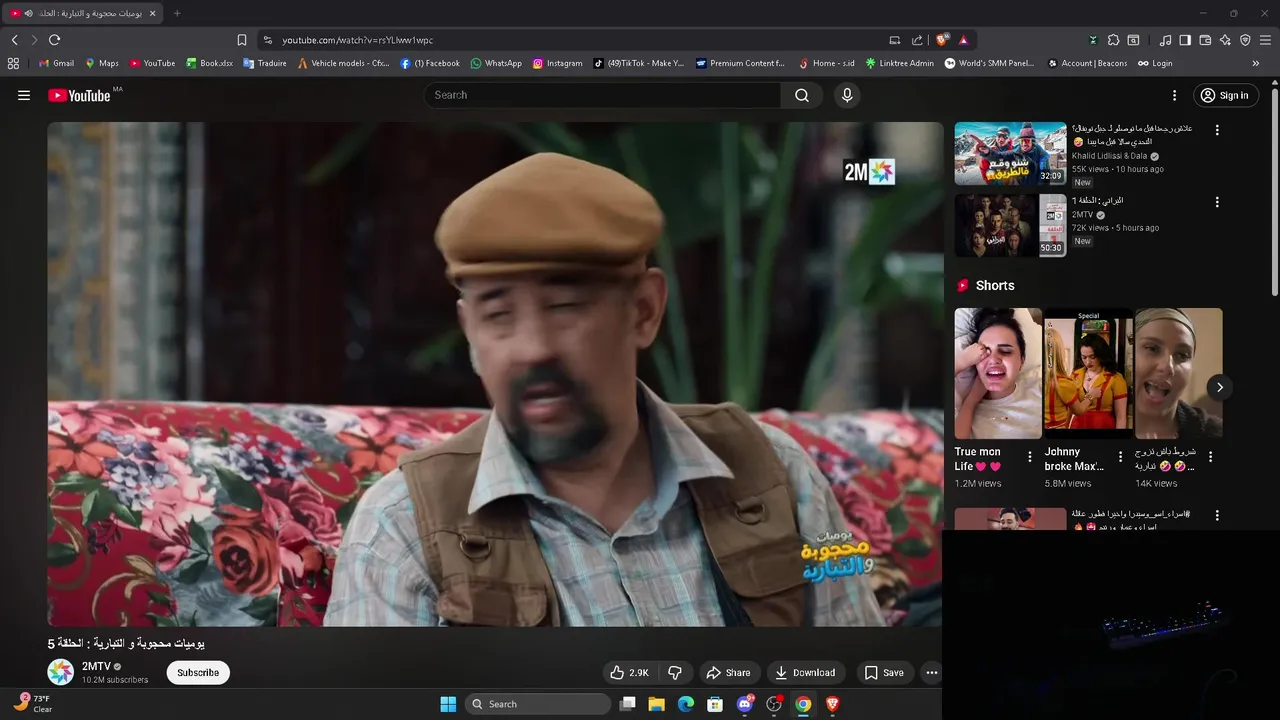1280x720 pixels.
Task: Open a new browser tab
Action: point(177,13)
